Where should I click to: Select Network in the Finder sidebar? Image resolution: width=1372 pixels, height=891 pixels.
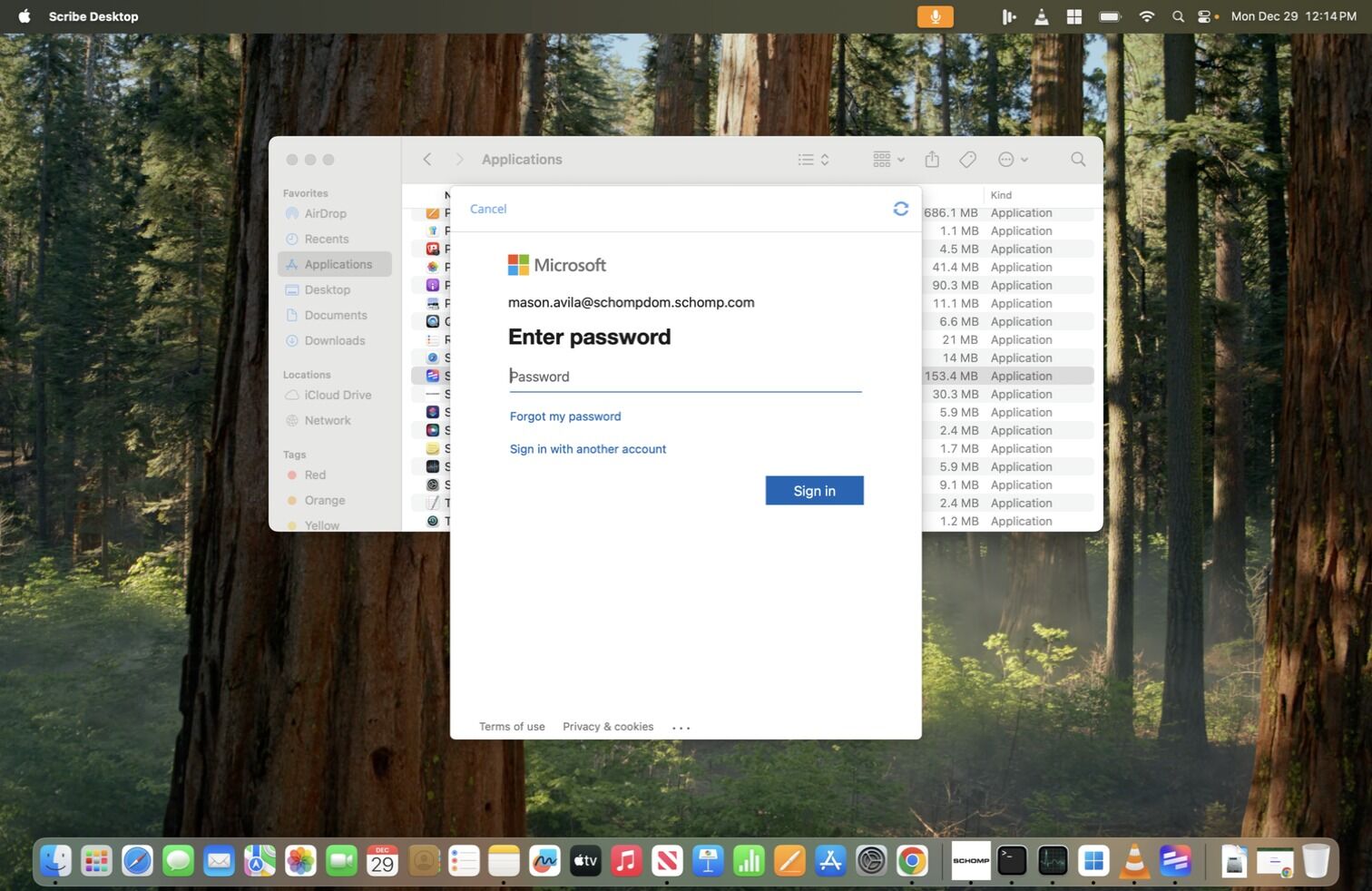point(334,420)
